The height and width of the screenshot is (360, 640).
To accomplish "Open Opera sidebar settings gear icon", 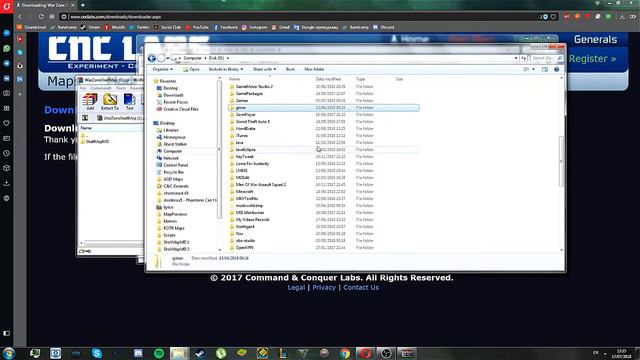I will click(7, 198).
